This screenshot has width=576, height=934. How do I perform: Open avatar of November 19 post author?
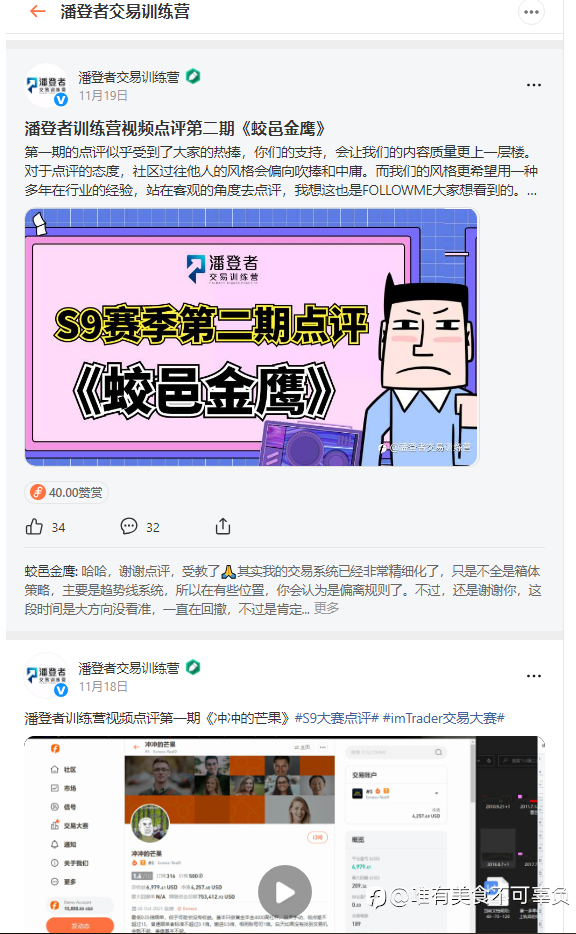point(46,85)
